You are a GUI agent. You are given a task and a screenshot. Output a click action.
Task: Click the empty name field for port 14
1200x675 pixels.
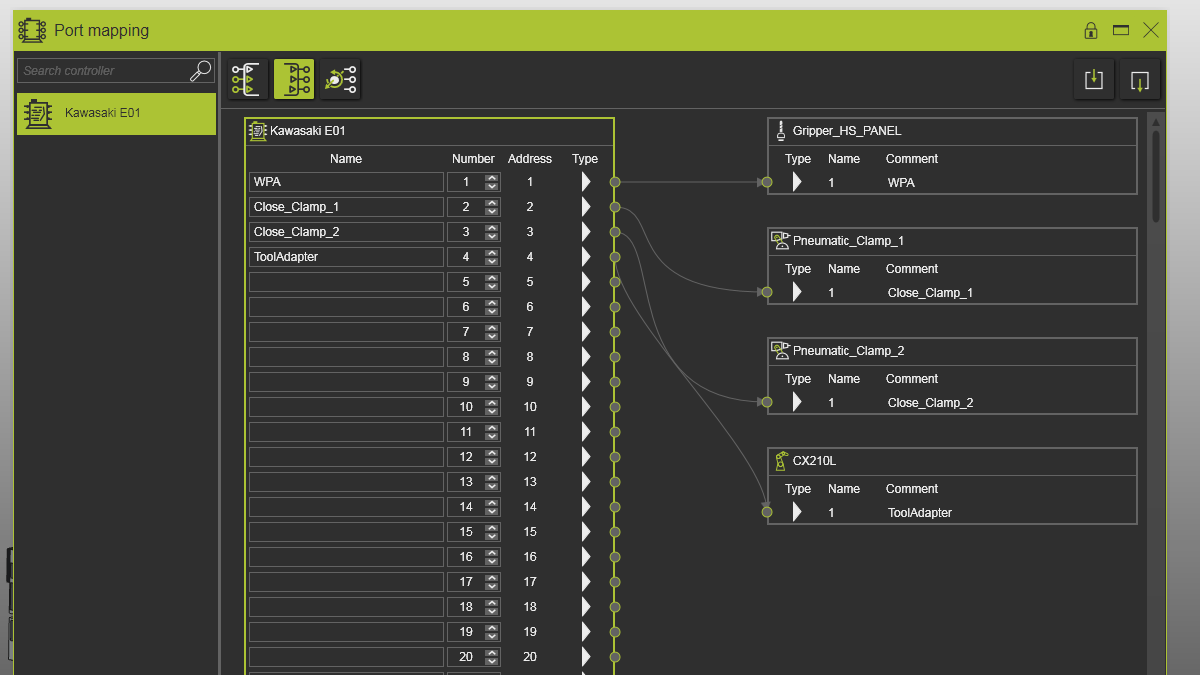click(346, 507)
